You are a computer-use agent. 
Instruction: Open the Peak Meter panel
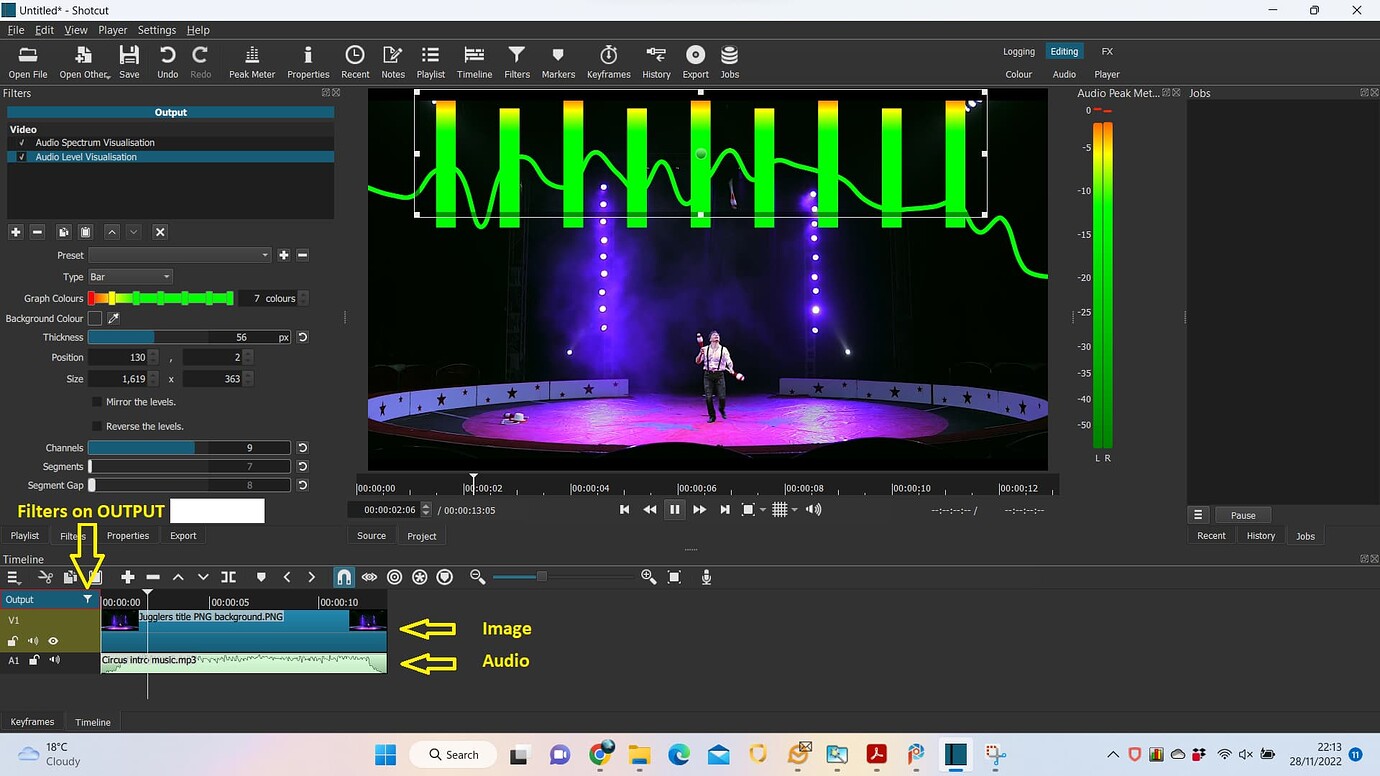pos(251,61)
